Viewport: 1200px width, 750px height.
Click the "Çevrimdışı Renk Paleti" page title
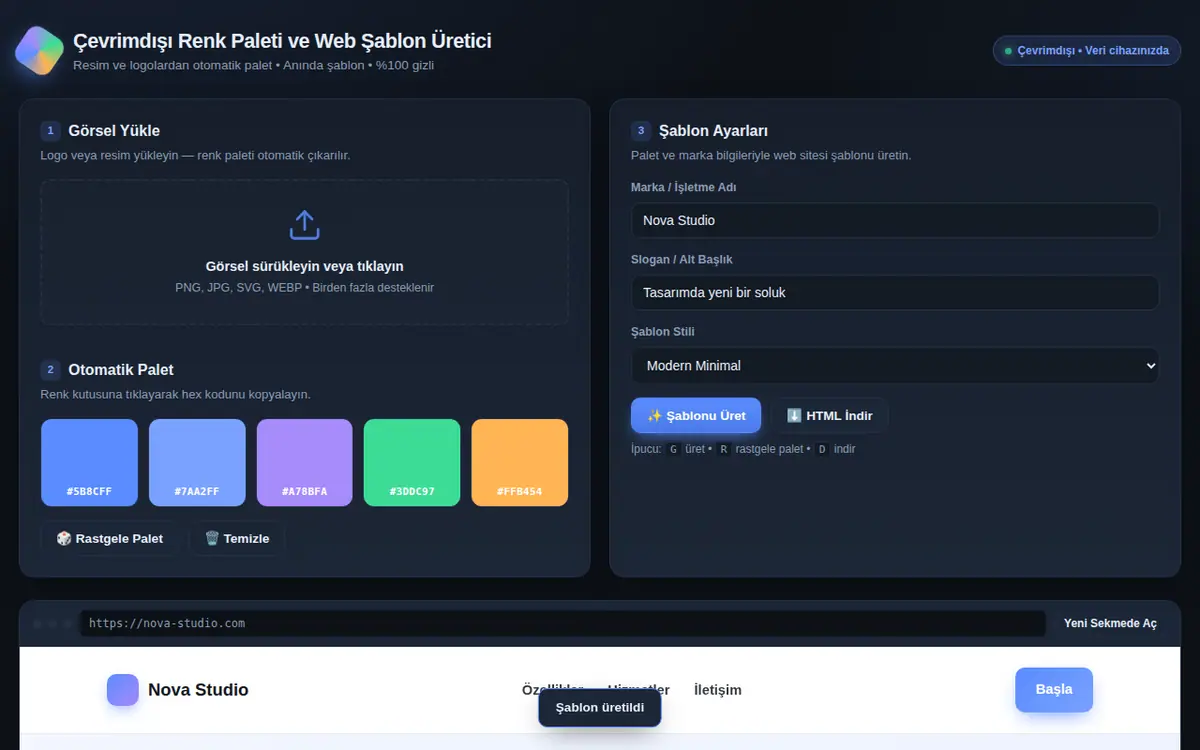(282, 41)
